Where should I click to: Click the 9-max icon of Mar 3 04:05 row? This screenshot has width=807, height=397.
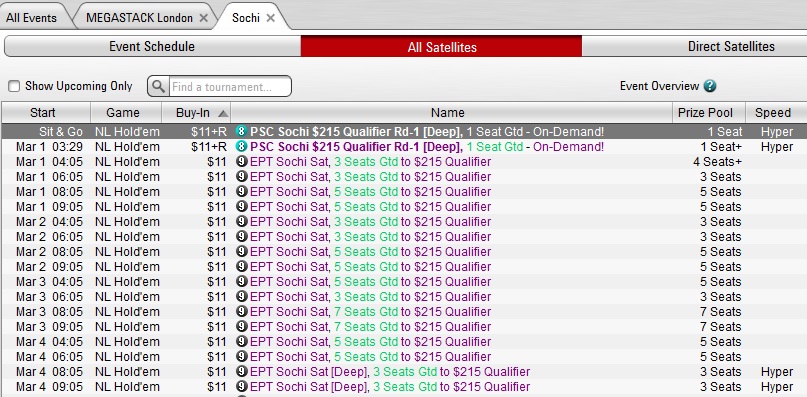pyautogui.click(x=242, y=282)
